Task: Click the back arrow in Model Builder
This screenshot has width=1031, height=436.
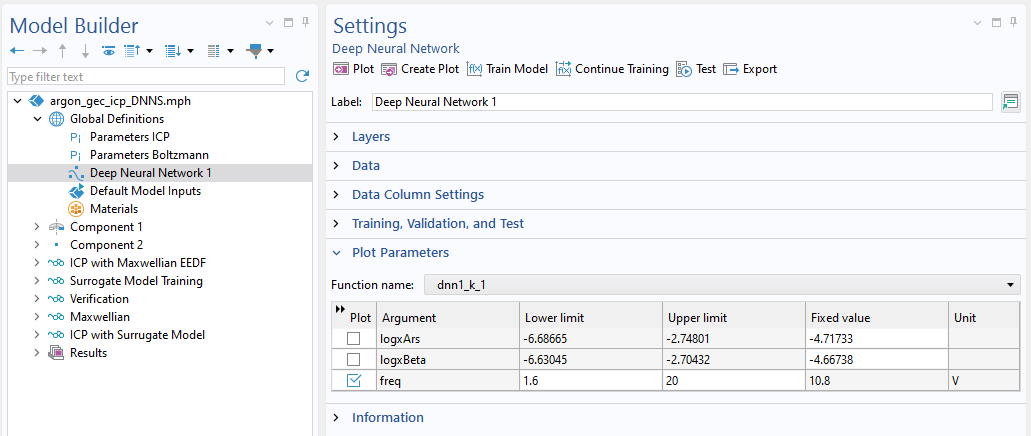Action: [x=17, y=50]
